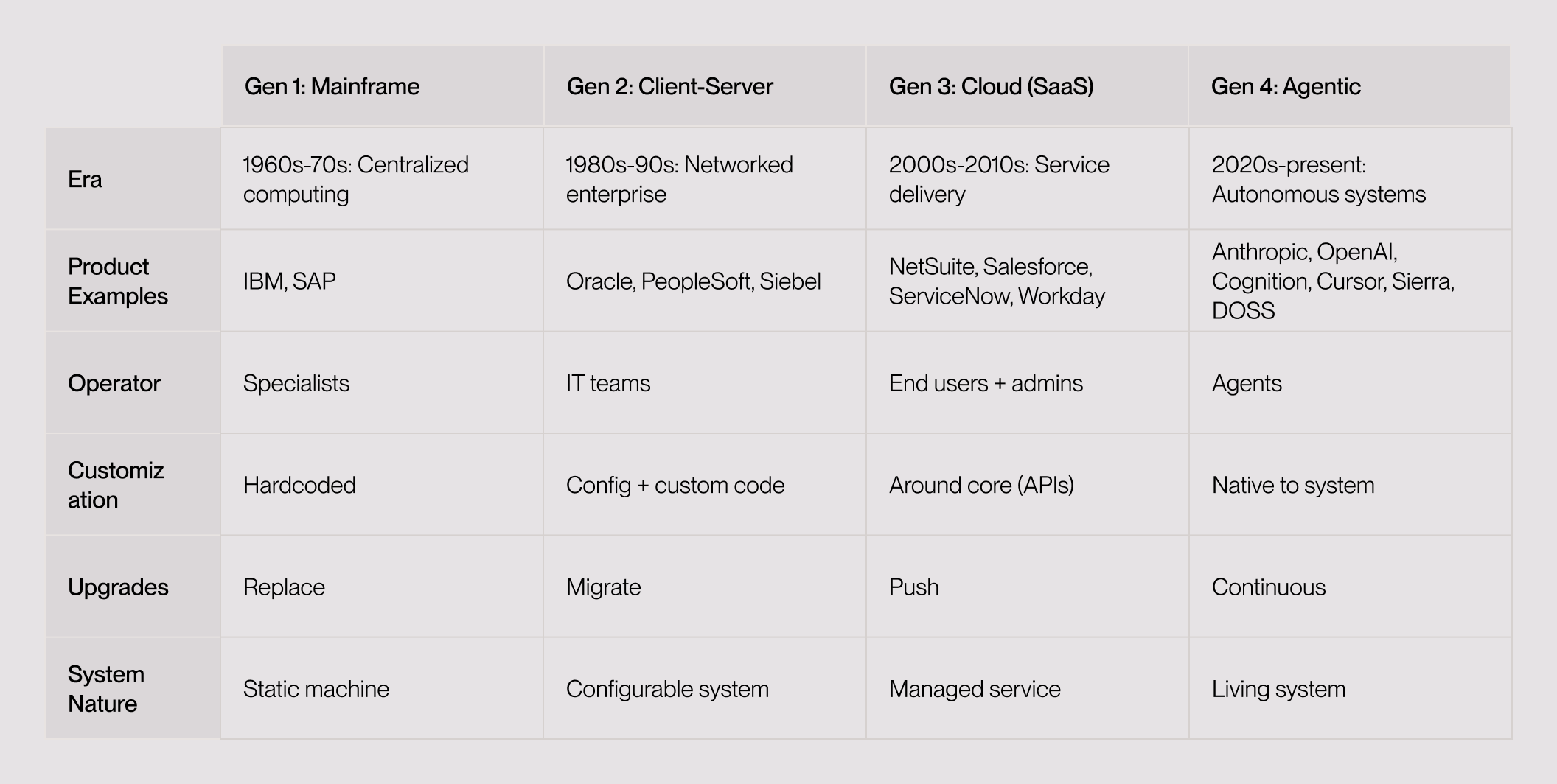Screen dimensions: 1557x784
Task: Select the Gen 4: Agentic column header
Action: click(1286, 87)
